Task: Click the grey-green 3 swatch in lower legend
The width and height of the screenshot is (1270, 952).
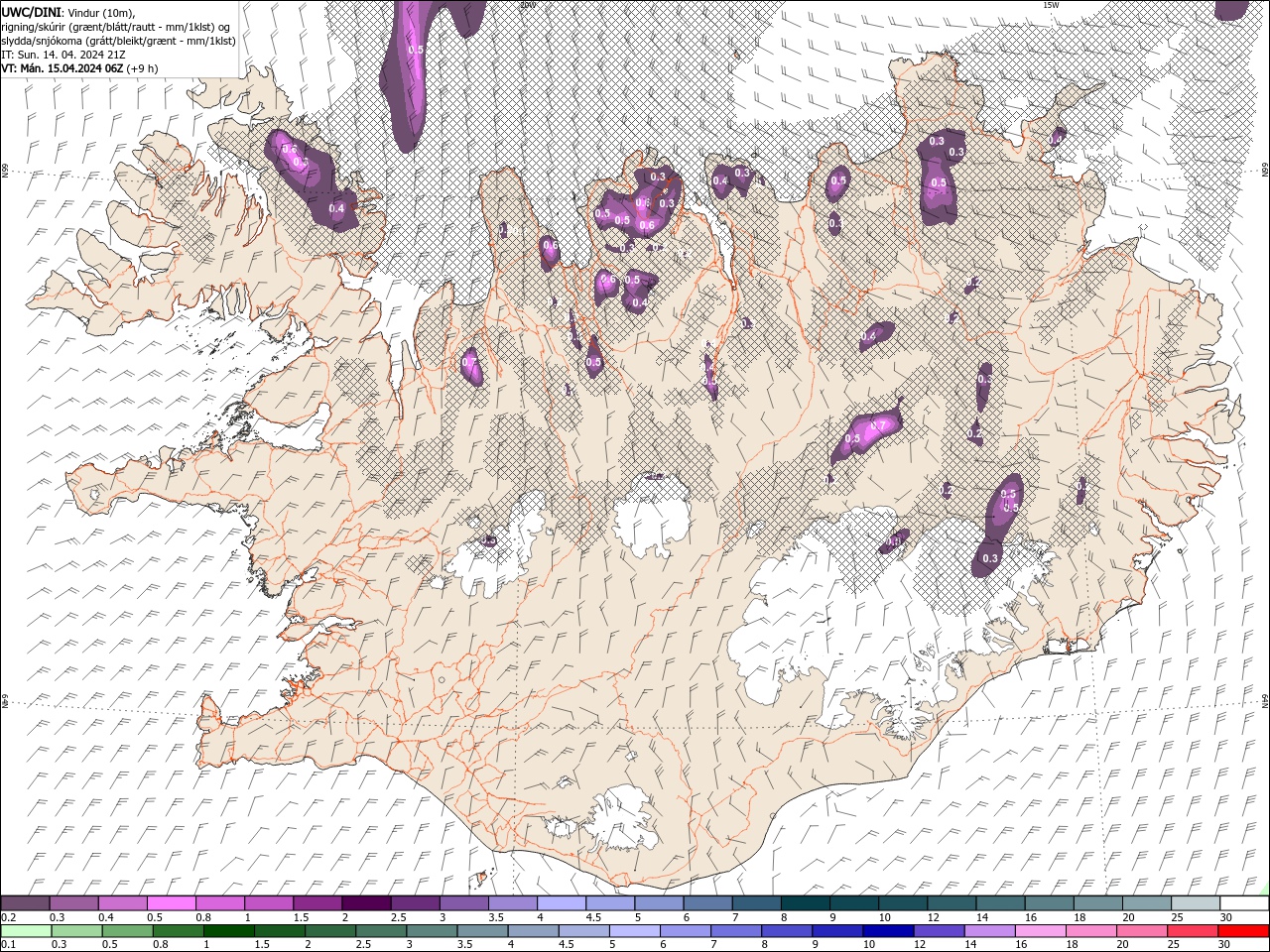Action: pyautogui.click(x=433, y=931)
